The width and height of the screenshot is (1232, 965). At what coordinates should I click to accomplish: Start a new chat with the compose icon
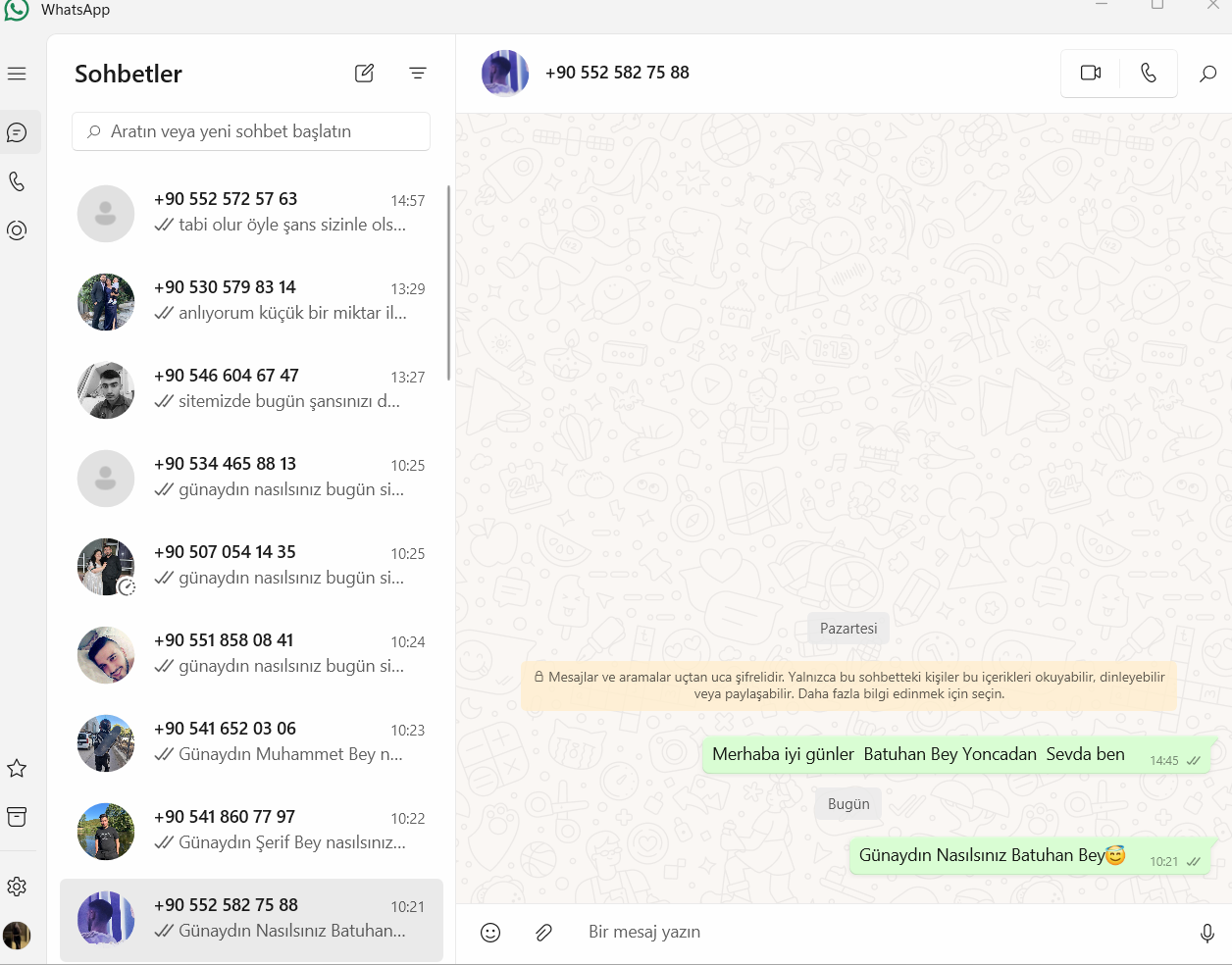coord(364,73)
